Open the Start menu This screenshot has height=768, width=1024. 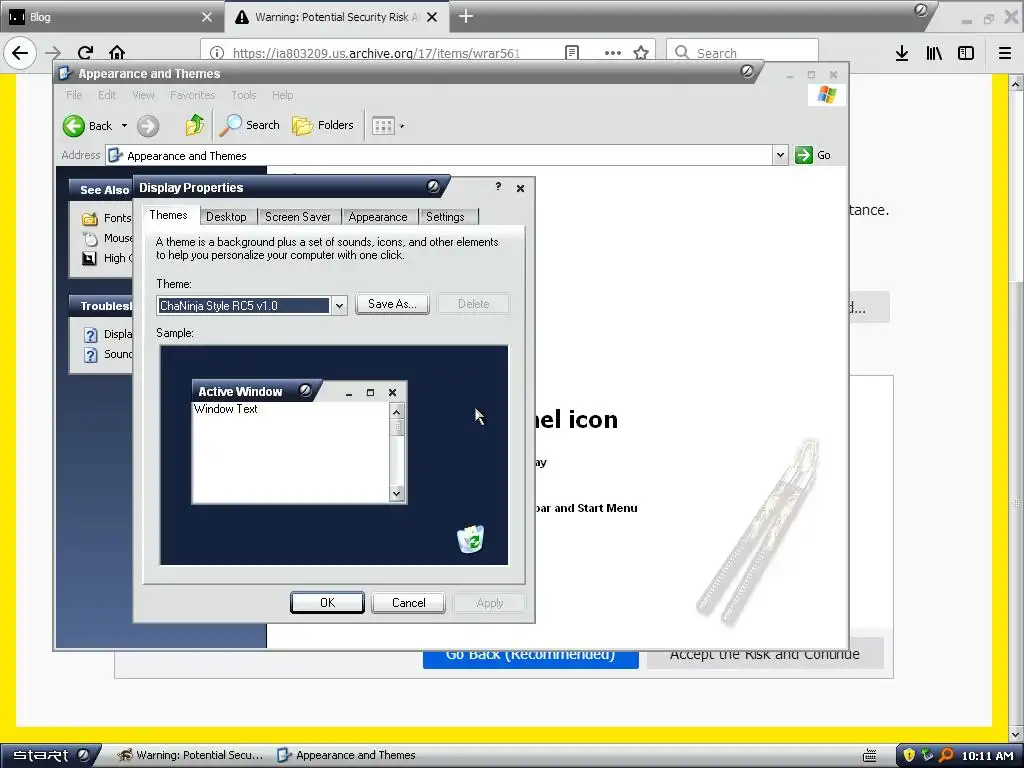50,756
